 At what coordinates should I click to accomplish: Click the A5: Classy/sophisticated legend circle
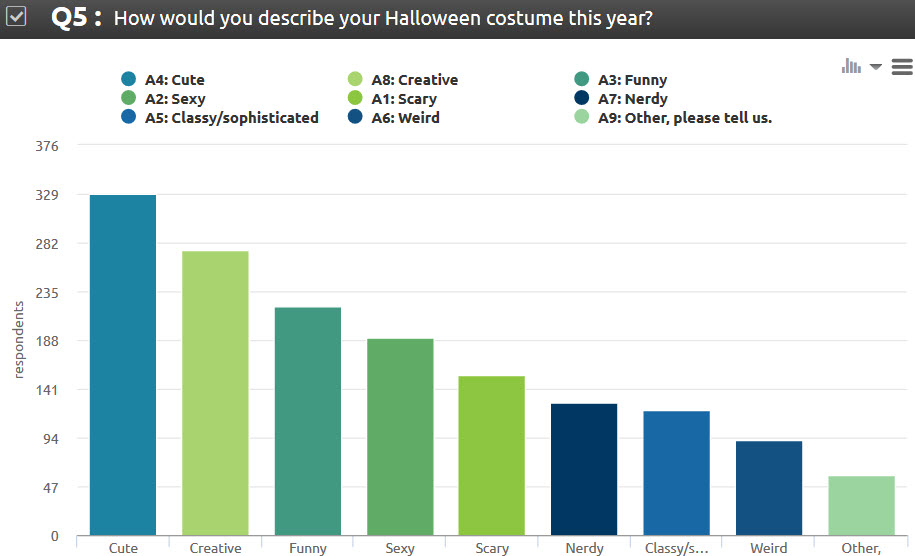click(128, 117)
